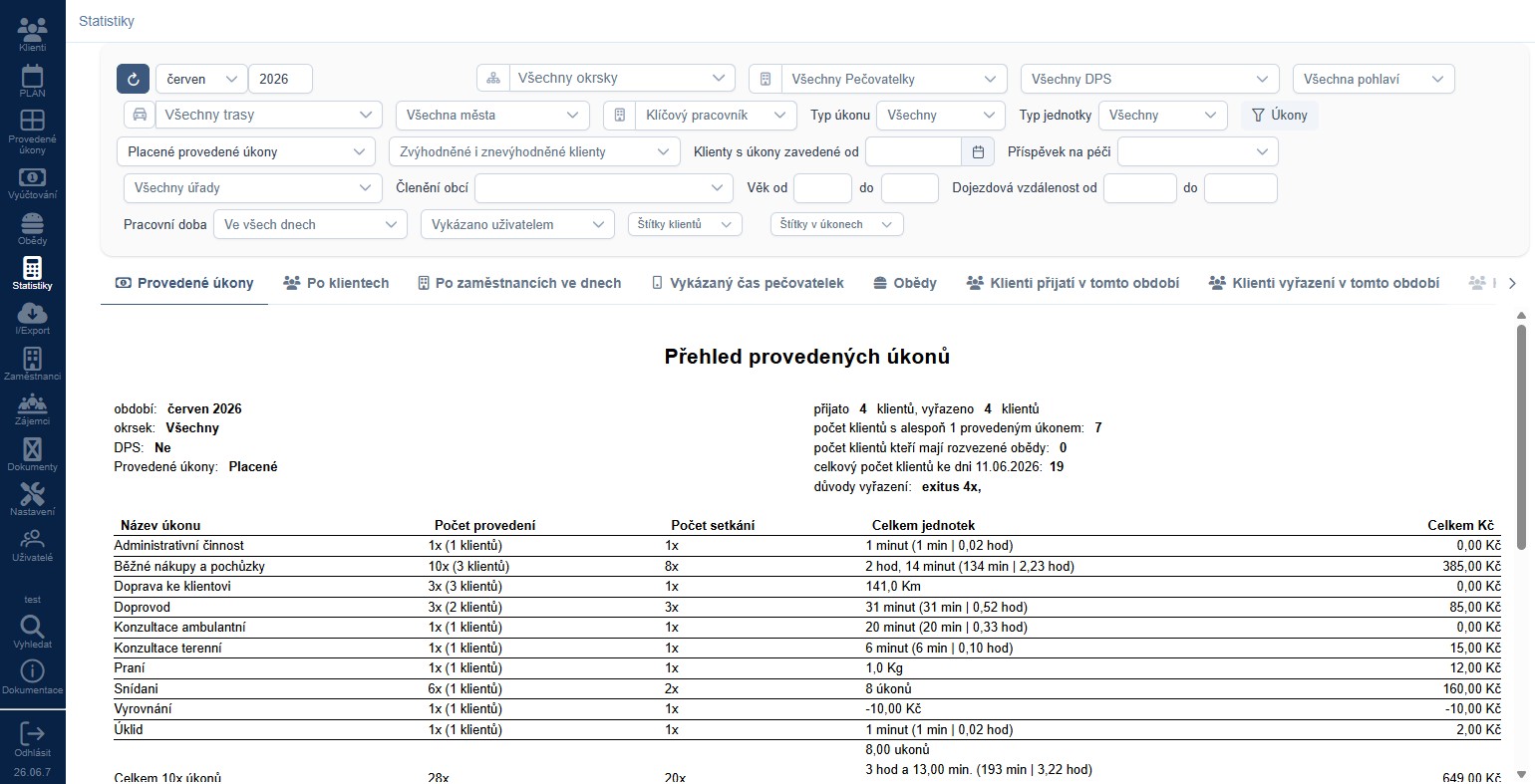Image resolution: width=1535 pixels, height=784 pixels.
Task: Open Obědy lunches in sidebar
Action: 32,228
